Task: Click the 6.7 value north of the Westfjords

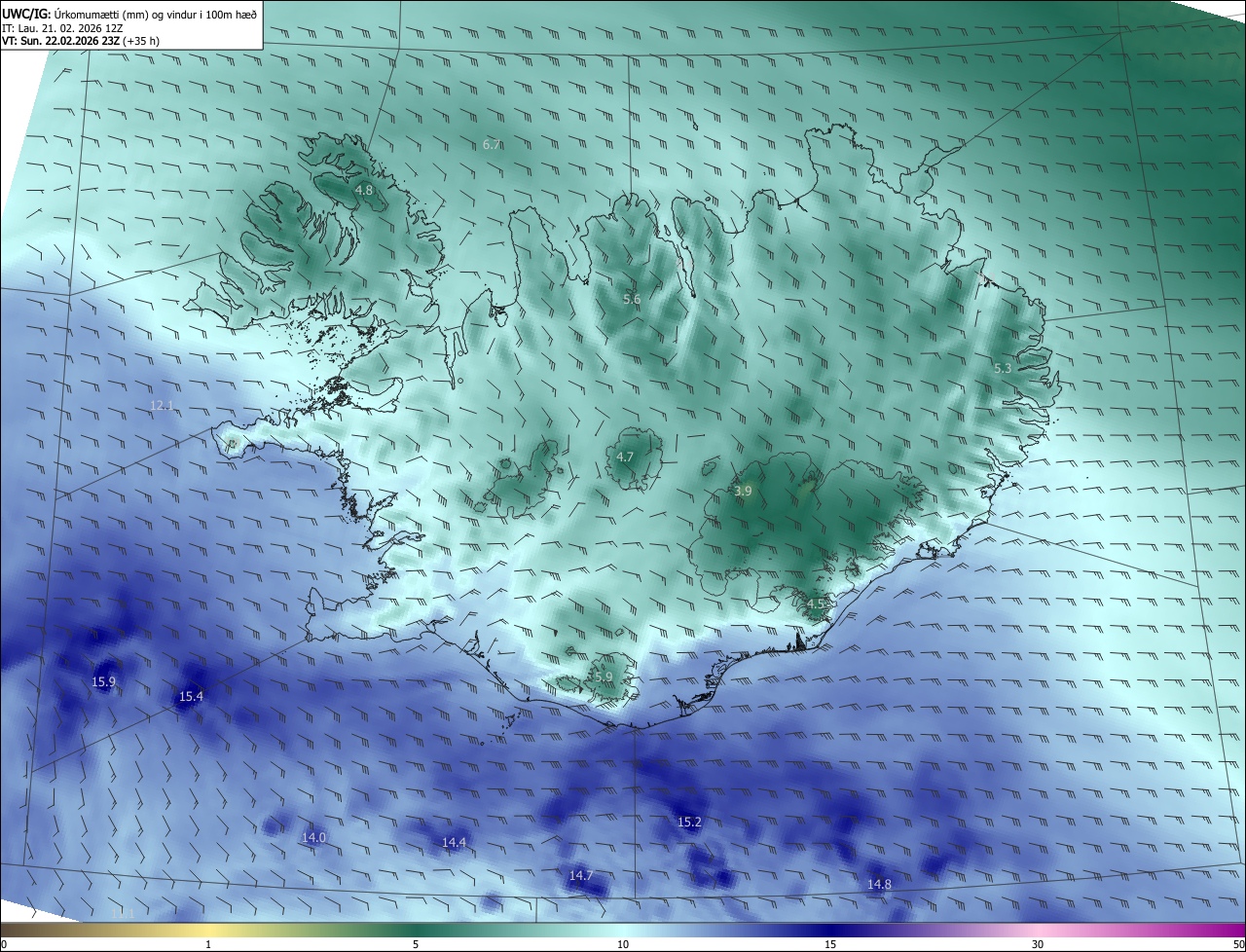Action: 492,144
